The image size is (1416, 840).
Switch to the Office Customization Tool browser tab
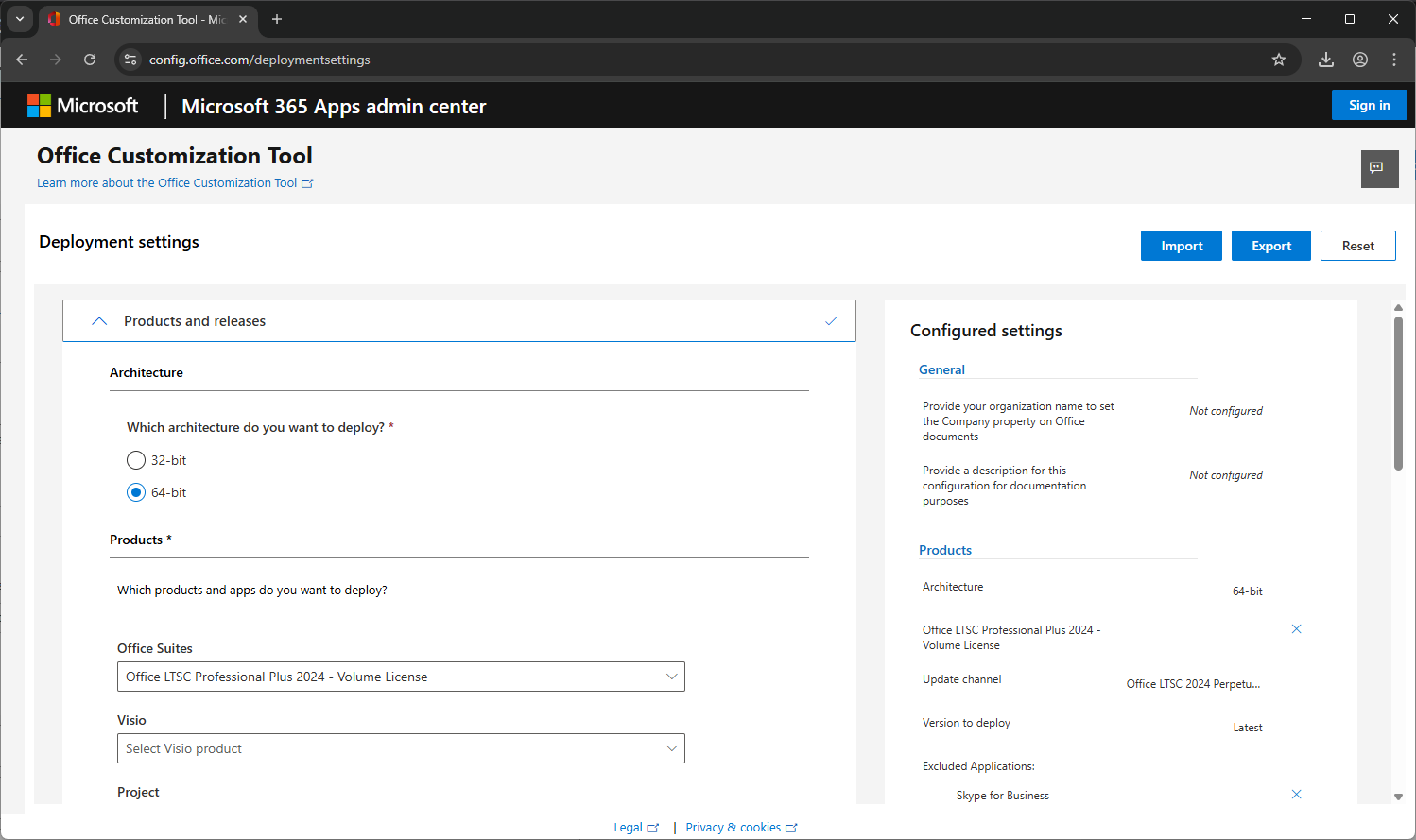[x=142, y=19]
